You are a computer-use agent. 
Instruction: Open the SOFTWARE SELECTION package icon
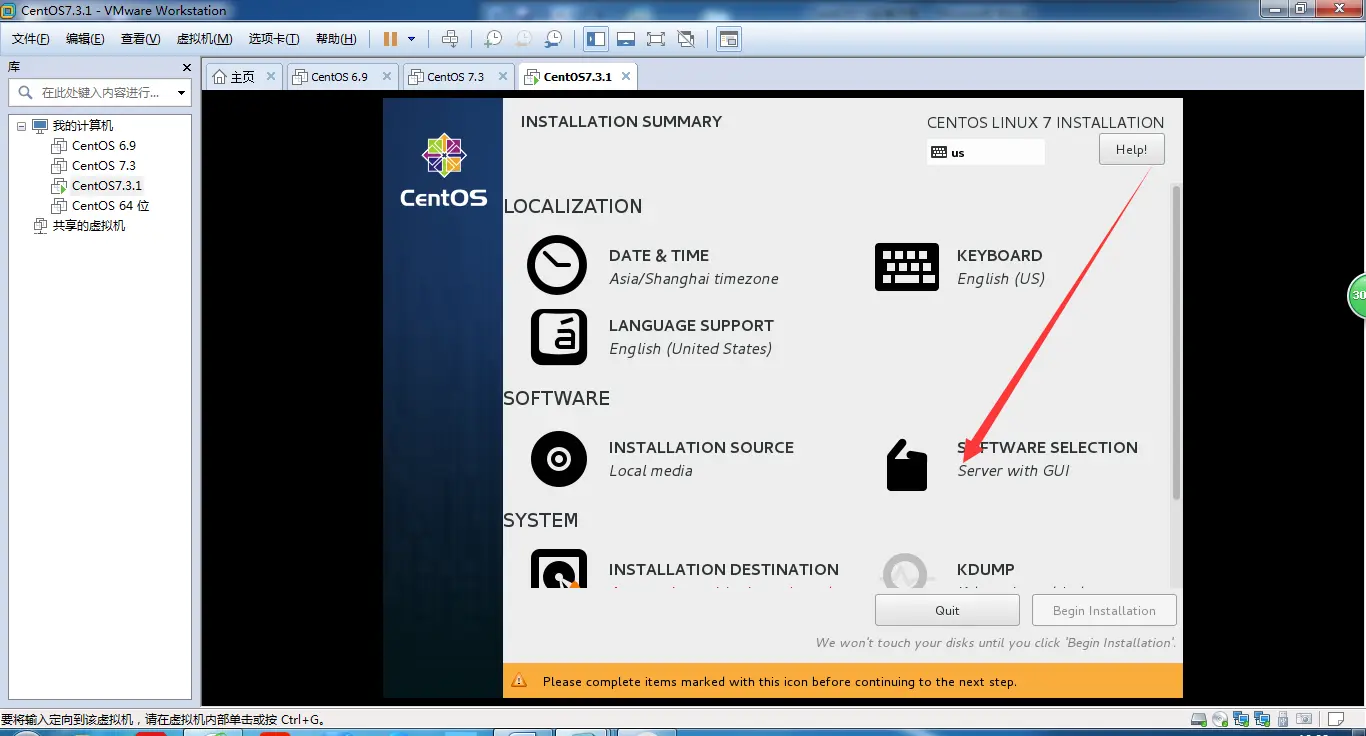tap(907, 465)
